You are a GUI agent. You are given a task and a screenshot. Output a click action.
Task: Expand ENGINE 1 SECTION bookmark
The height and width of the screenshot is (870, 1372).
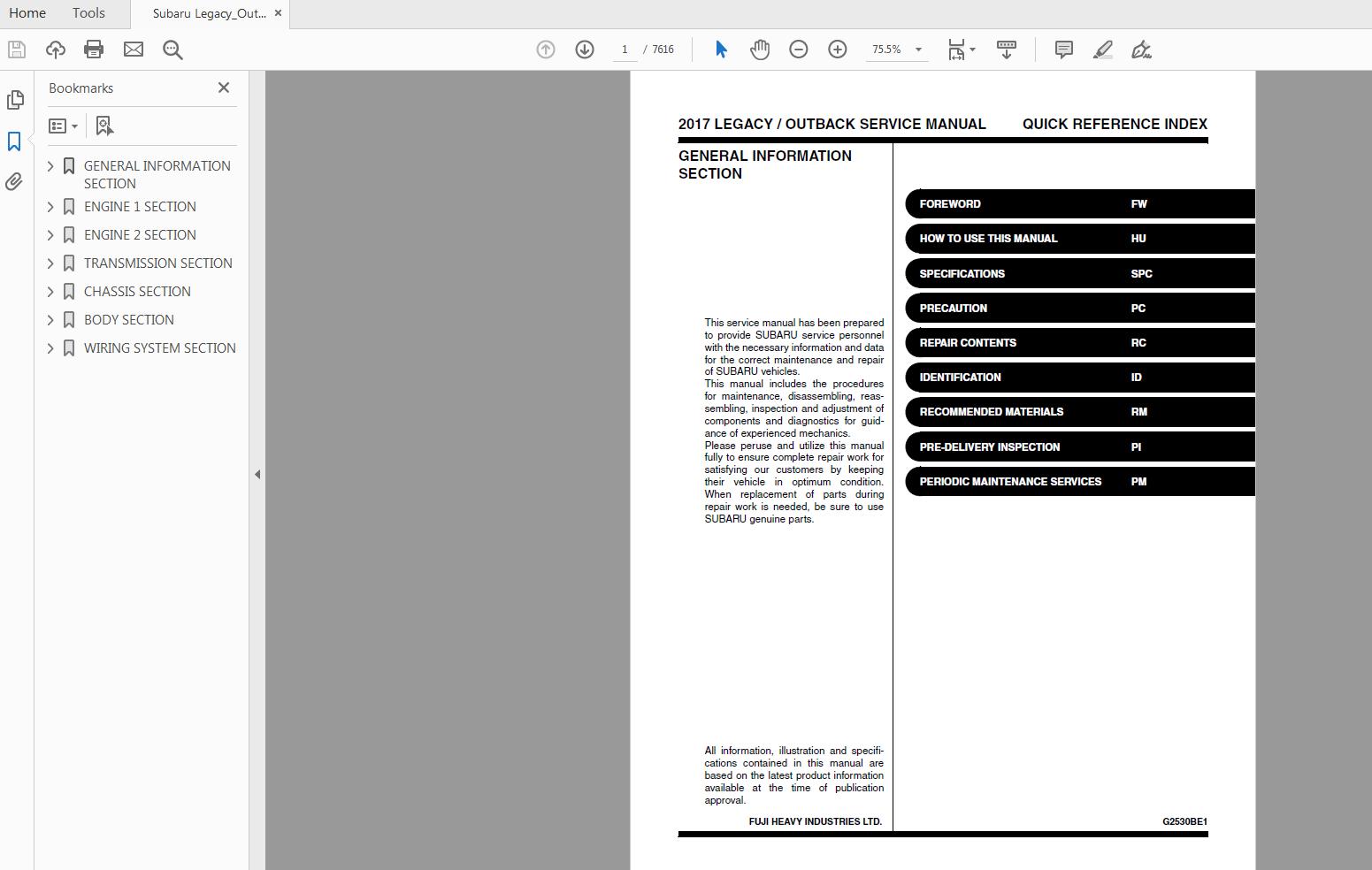coord(50,207)
